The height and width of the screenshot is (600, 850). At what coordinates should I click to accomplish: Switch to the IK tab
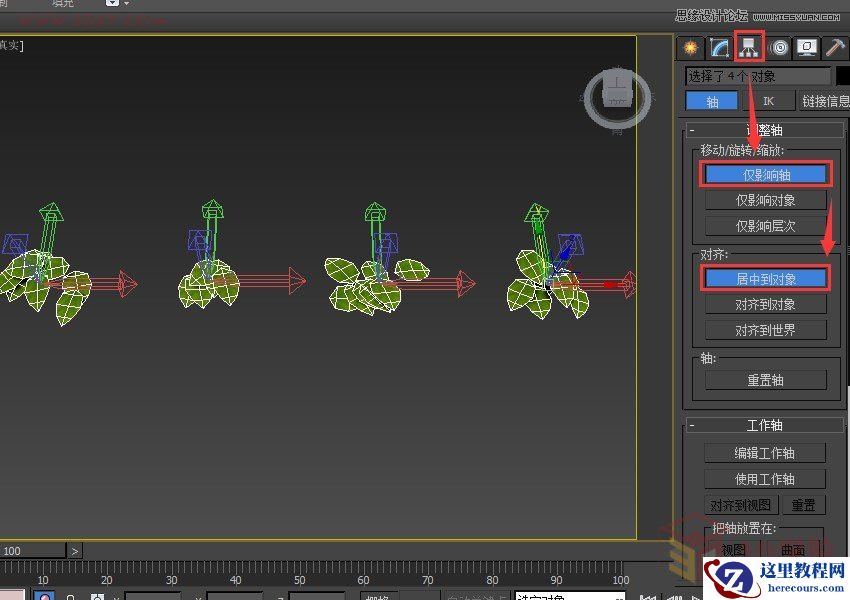click(x=768, y=101)
